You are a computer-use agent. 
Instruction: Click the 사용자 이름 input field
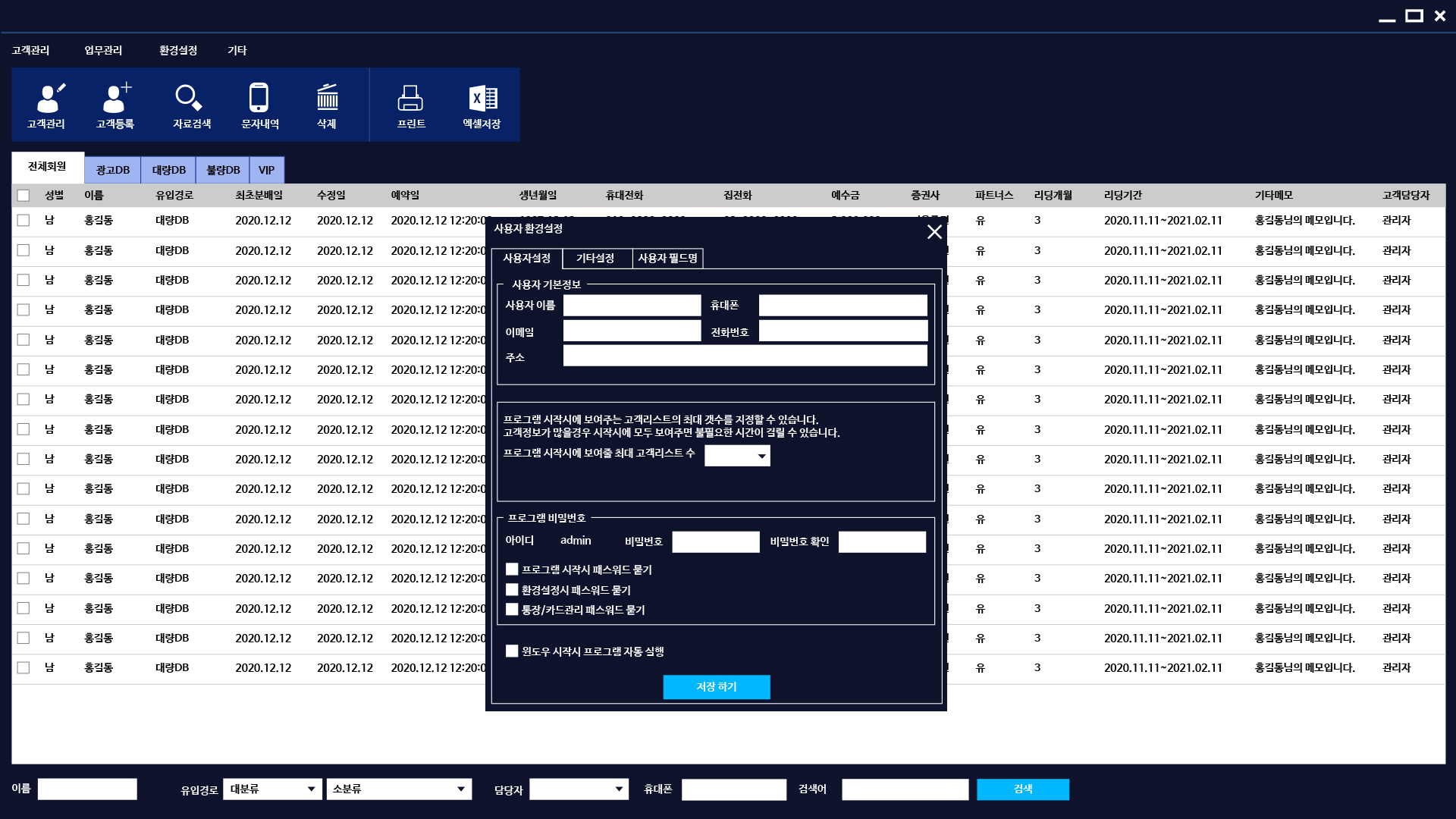click(x=632, y=306)
